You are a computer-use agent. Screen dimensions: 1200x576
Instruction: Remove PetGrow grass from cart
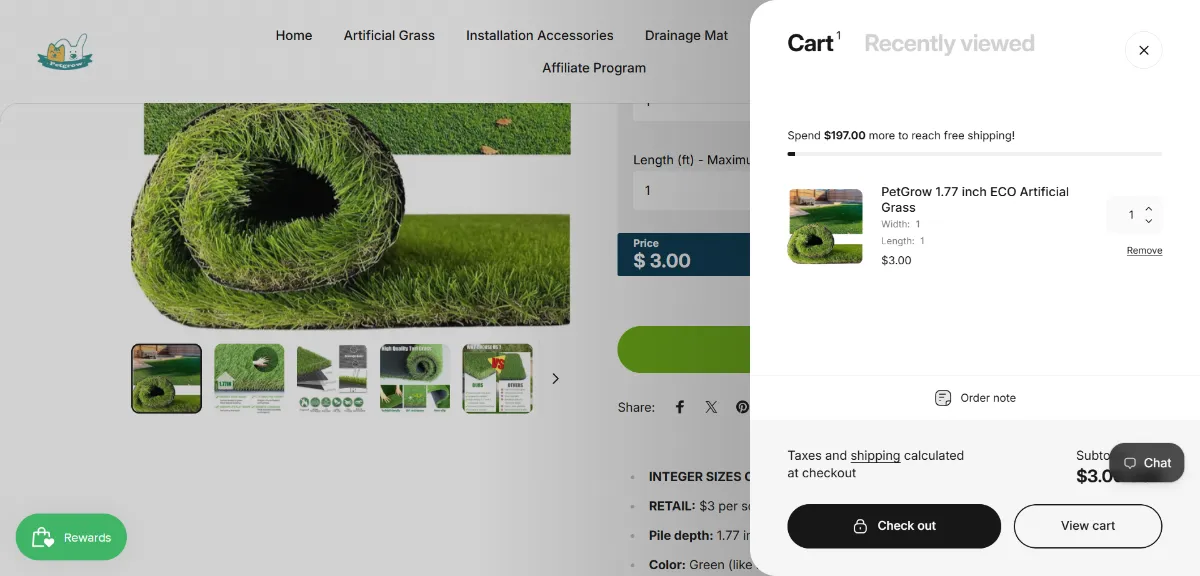tap(1144, 250)
